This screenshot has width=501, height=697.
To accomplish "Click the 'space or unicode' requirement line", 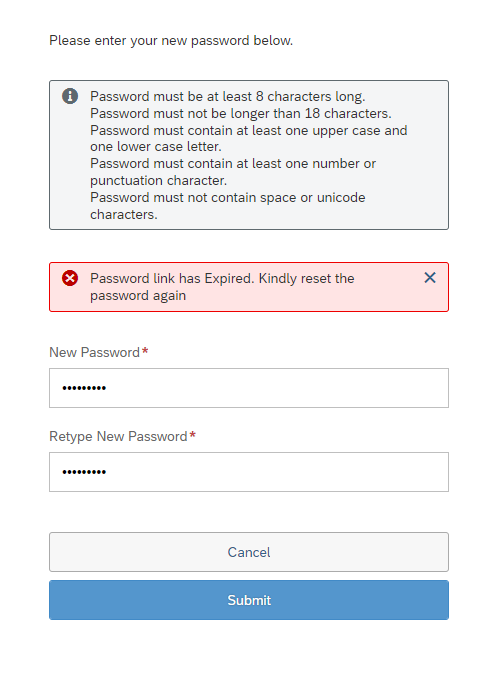I will (228, 197).
